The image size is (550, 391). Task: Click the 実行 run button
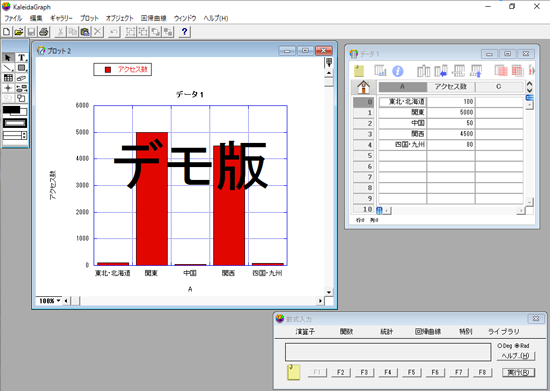tap(518, 372)
